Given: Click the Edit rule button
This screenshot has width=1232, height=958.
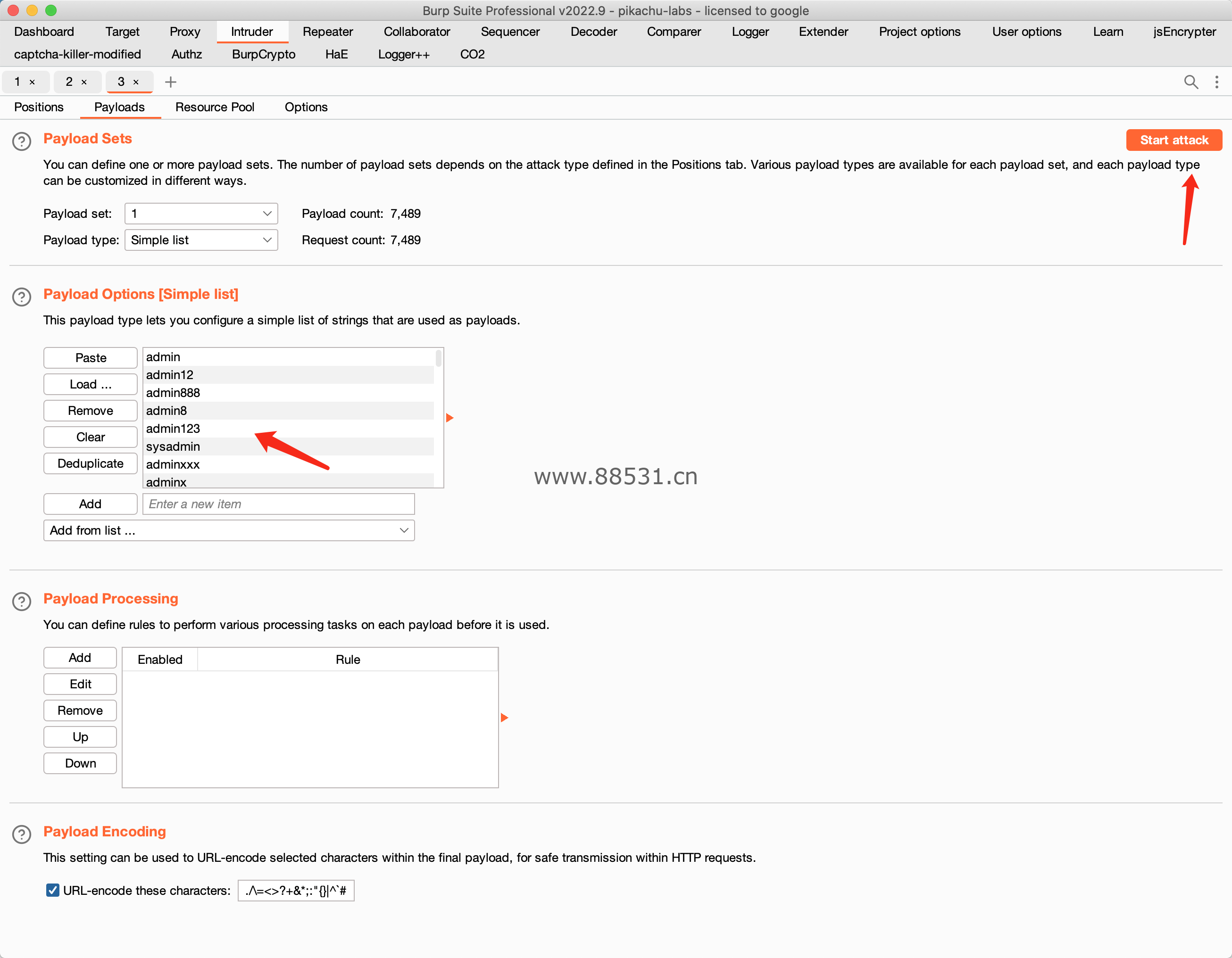Looking at the screenshot, I should click(x=80, y=685).
